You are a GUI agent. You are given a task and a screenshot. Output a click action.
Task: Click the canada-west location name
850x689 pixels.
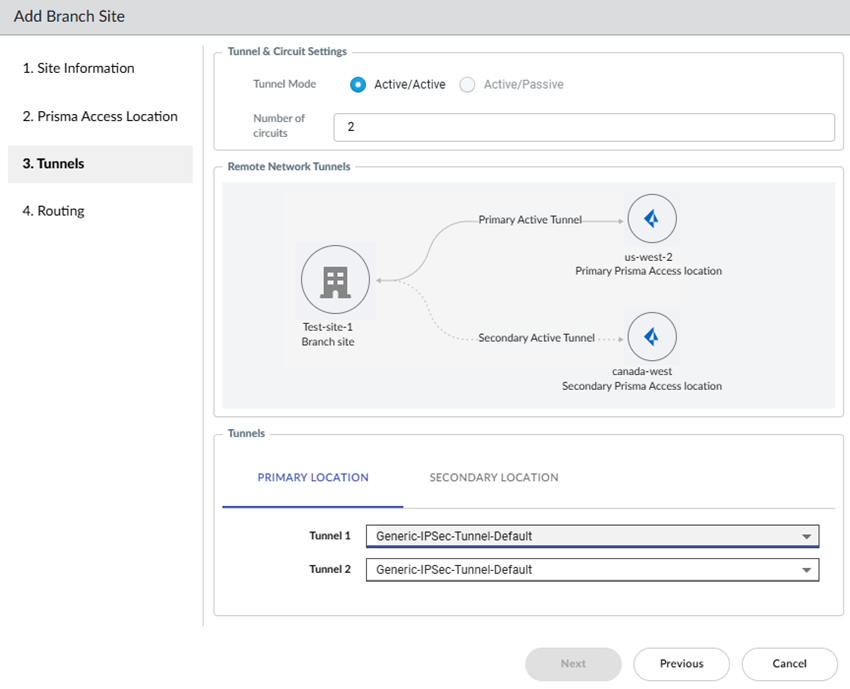642,371
